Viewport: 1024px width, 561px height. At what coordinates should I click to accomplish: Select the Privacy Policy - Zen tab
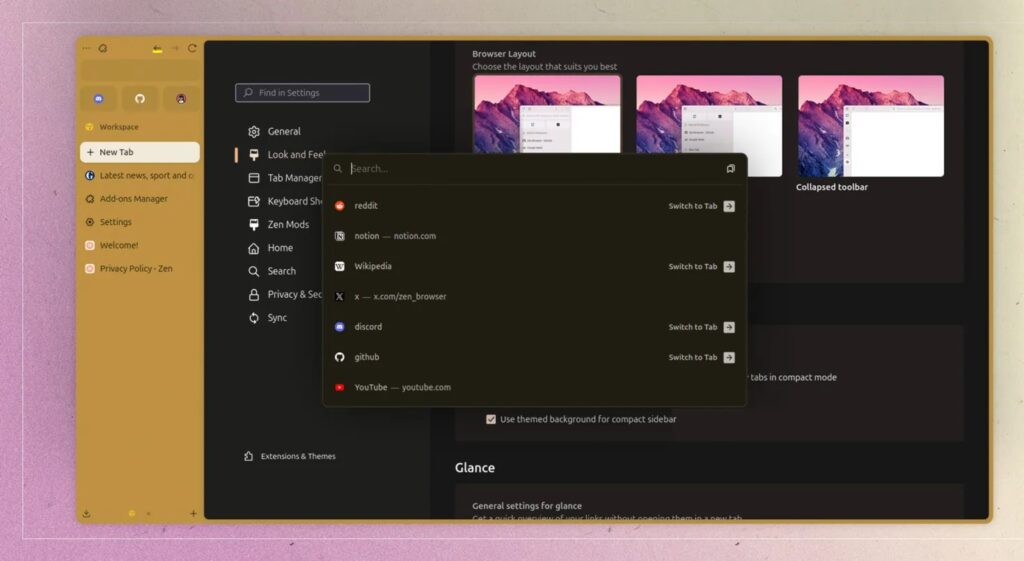pos(135,269)
